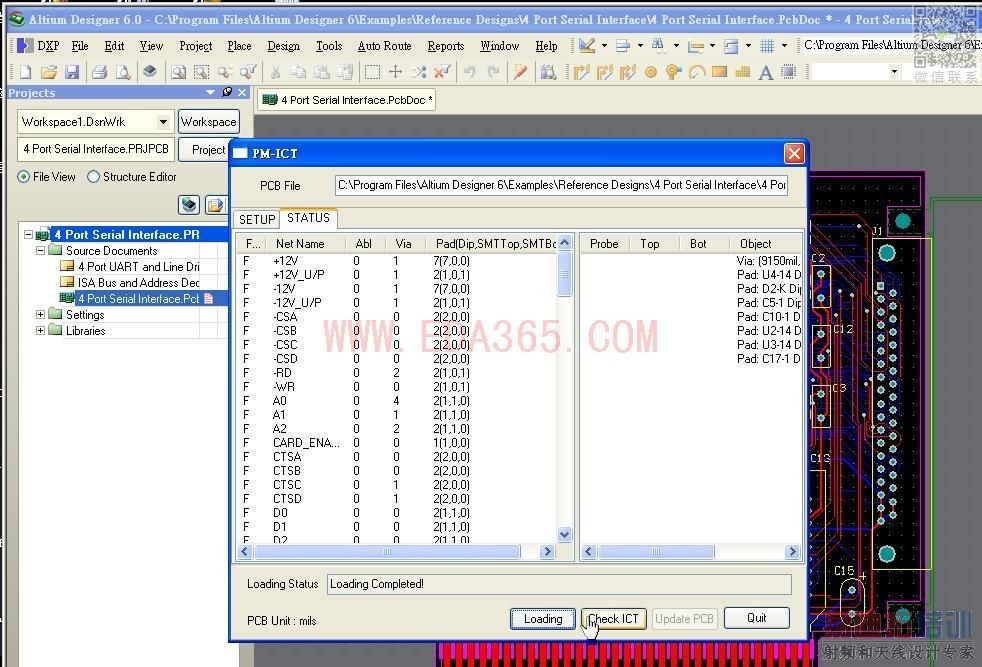Open a file with the folder icon
Viewport: 982px width, 667px height.
(48, 72)
